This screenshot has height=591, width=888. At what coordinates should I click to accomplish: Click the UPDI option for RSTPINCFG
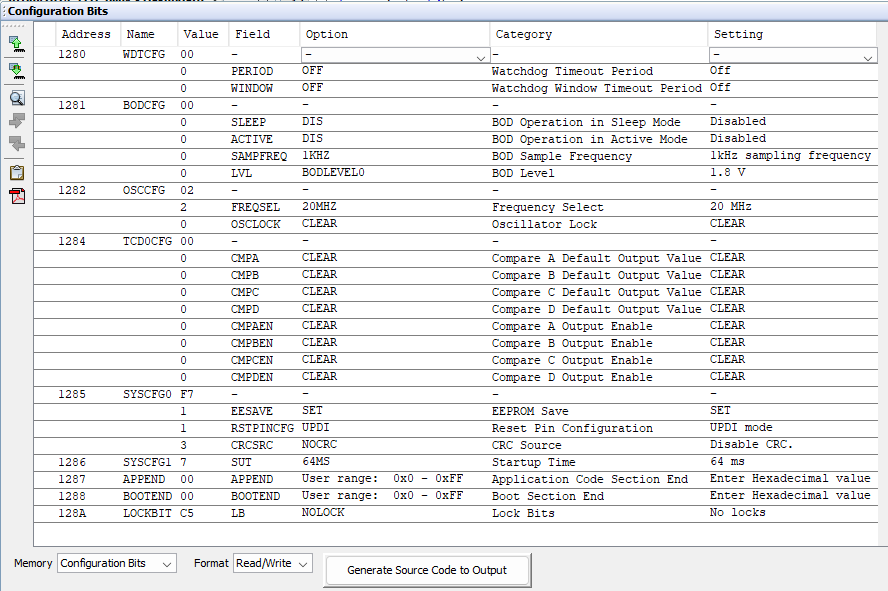(315, 427)
